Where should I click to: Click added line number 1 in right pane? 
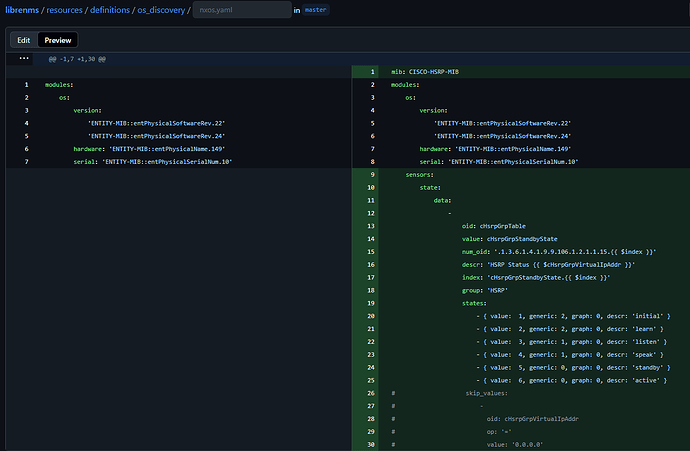coord(372,72)
